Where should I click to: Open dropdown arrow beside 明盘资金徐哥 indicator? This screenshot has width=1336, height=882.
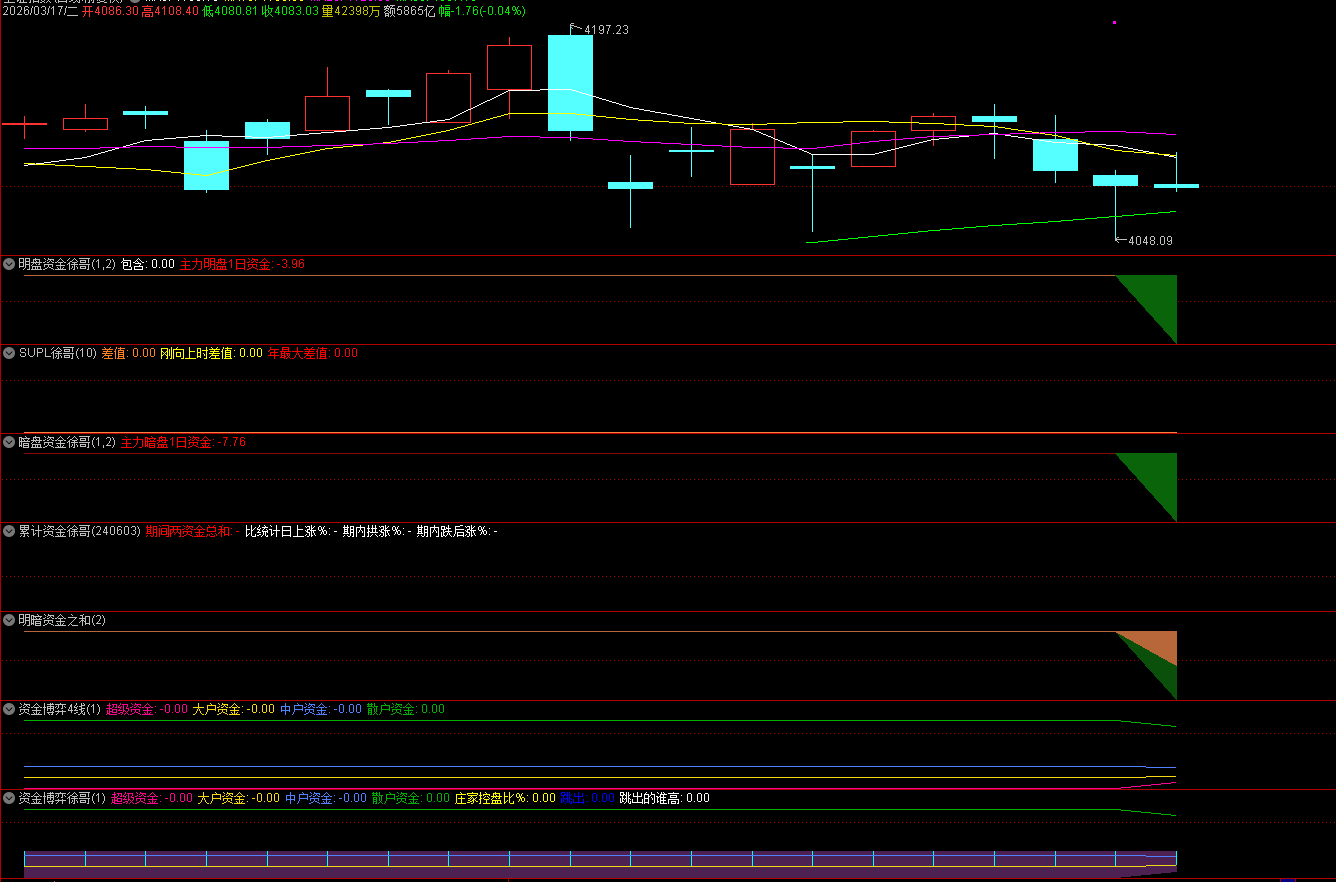[9, 264]
